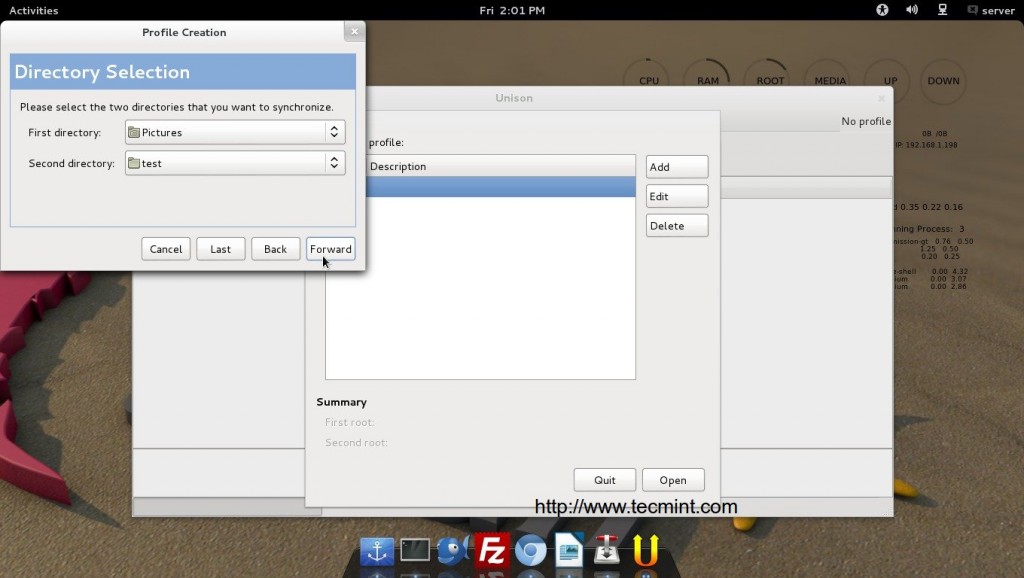The width and height of the screenshot is (1024, 578).
Task: Open the anchor app in the dock
Action: pos(377,550)
